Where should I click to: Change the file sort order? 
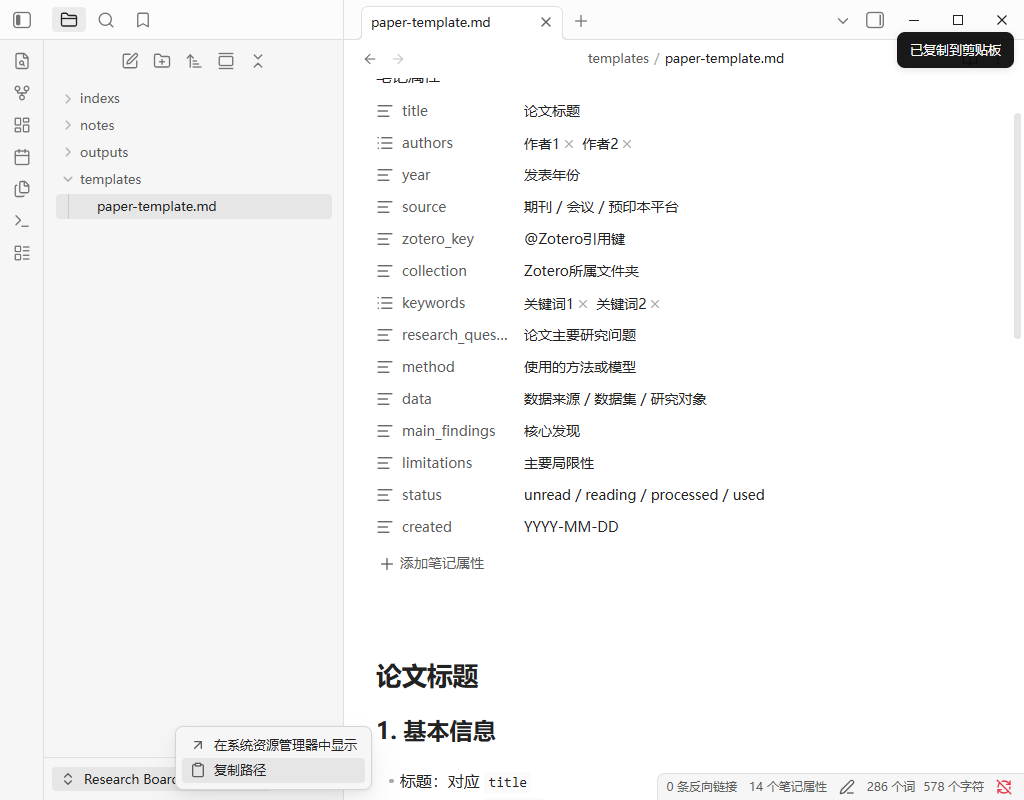194,61
